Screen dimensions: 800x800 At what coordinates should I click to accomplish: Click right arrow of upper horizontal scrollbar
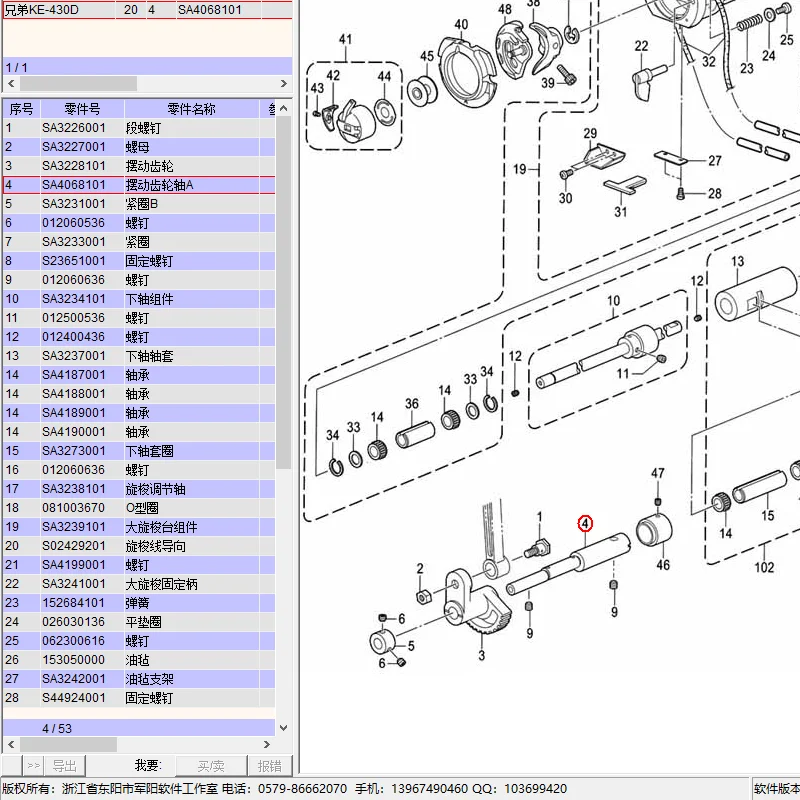(284, 83)
